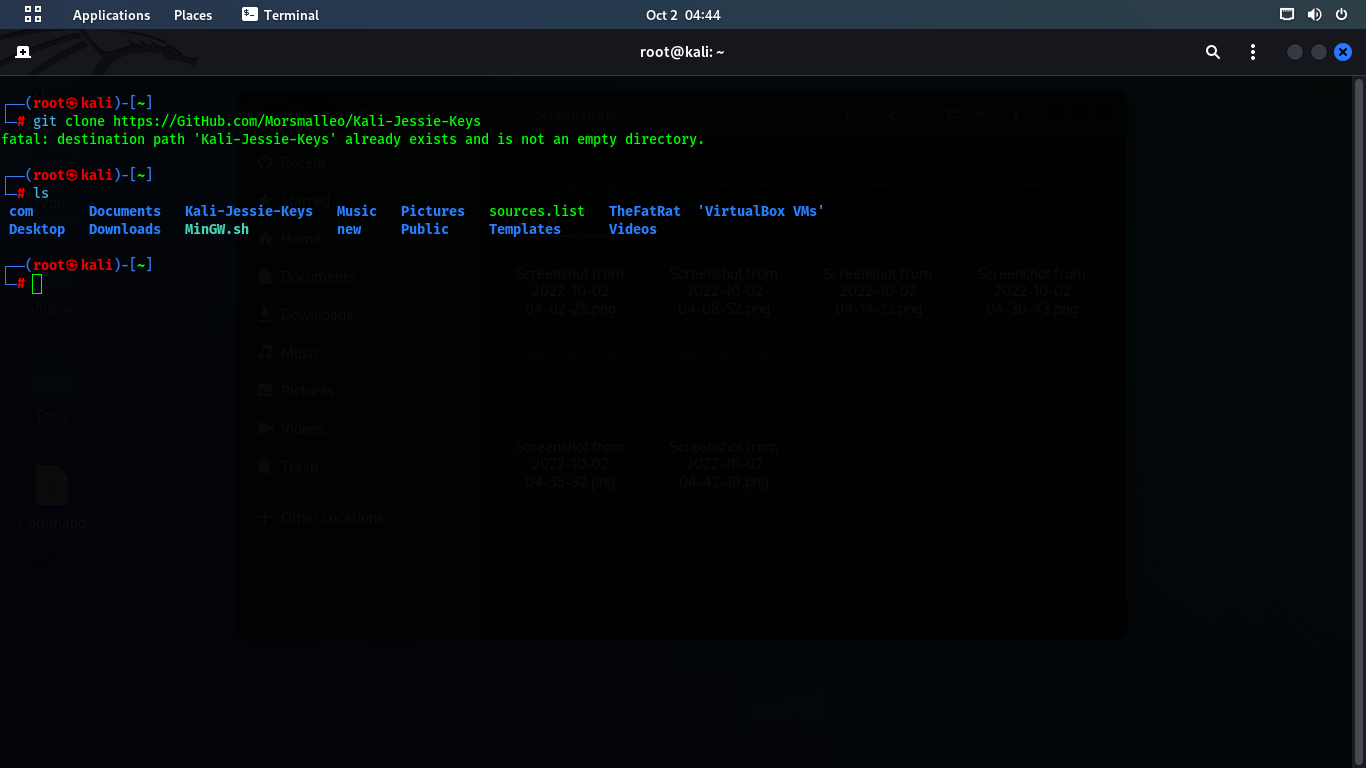Viewport: 1366px width, 768px height.
Task: Click 'new' in the ls output
Action: pos(349,229)
